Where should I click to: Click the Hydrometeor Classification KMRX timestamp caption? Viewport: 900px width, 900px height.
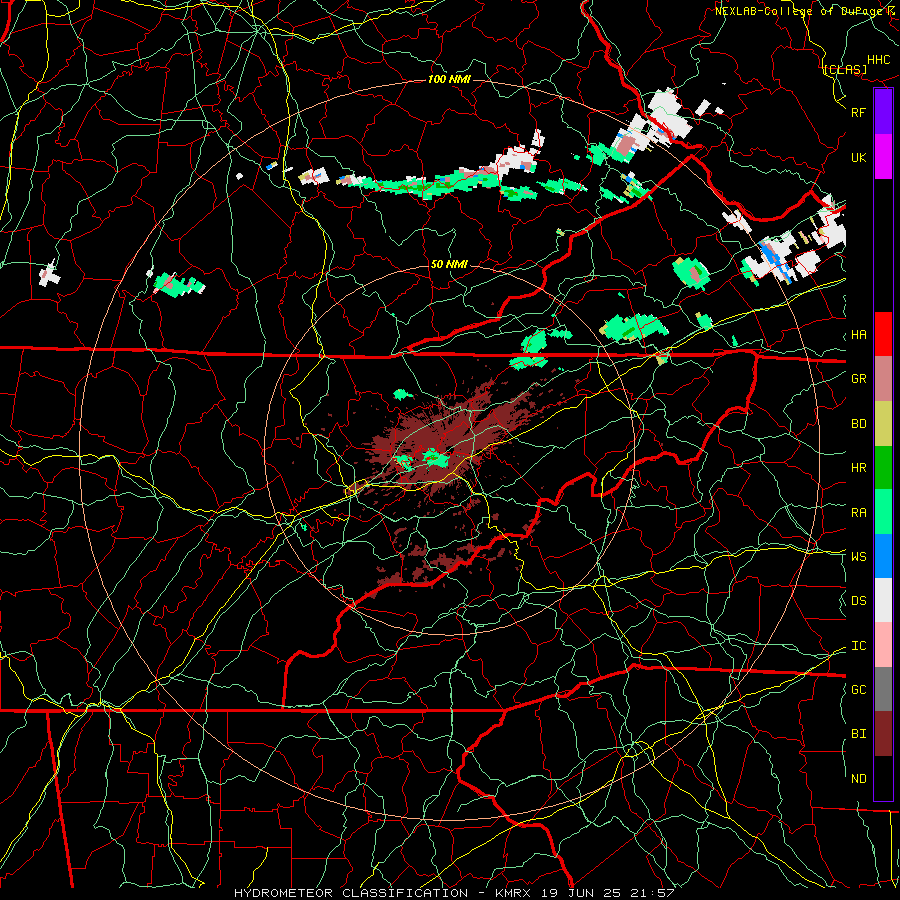(x=454, y=893)
